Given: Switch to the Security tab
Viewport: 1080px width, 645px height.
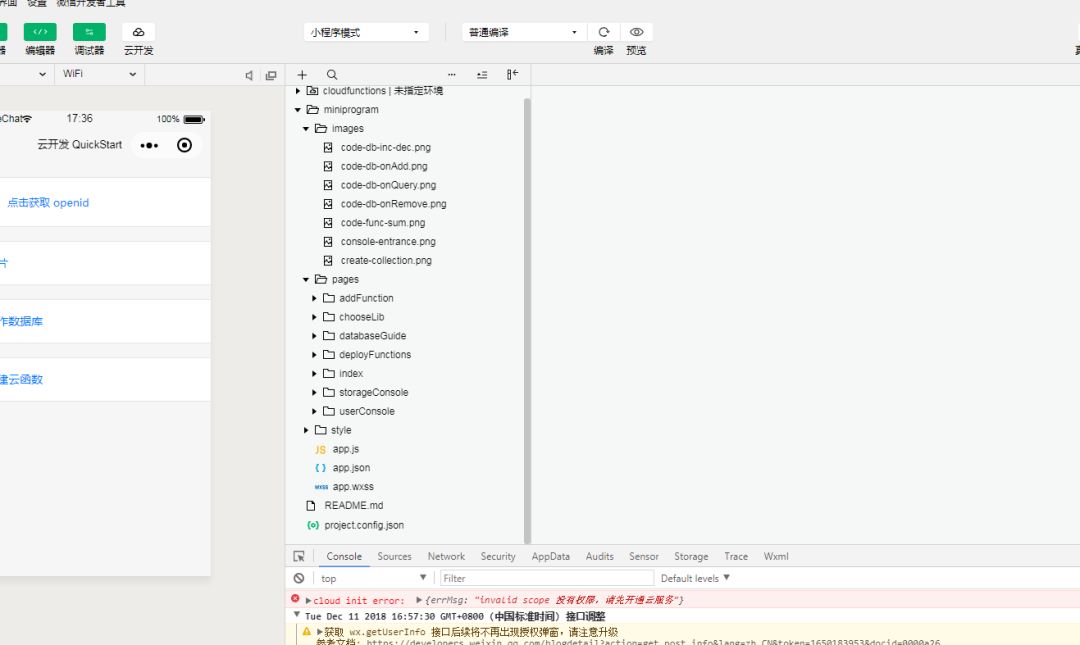Looking at the screenshot, I should [498, 556].
